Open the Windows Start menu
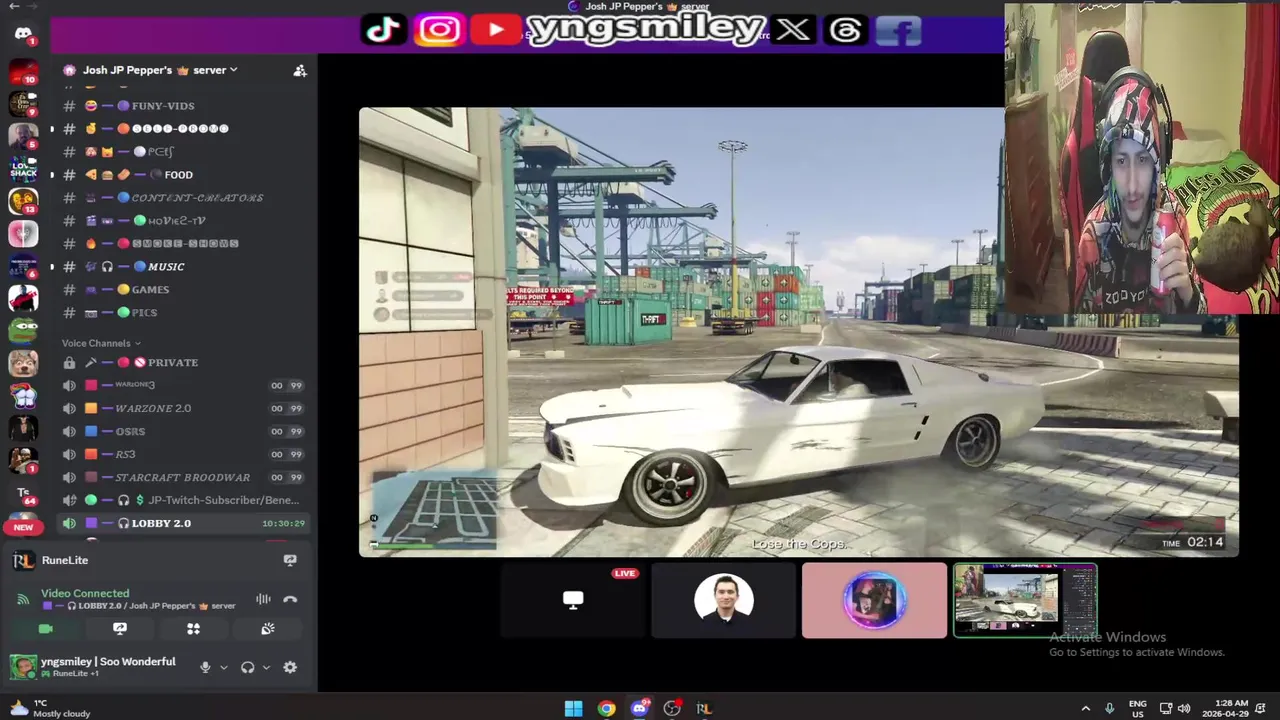This screenshot has width=1280, height=720. (x=573, y=708)
